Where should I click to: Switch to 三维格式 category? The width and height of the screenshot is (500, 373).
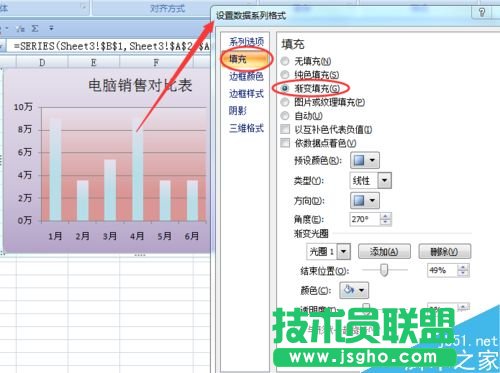247,128
